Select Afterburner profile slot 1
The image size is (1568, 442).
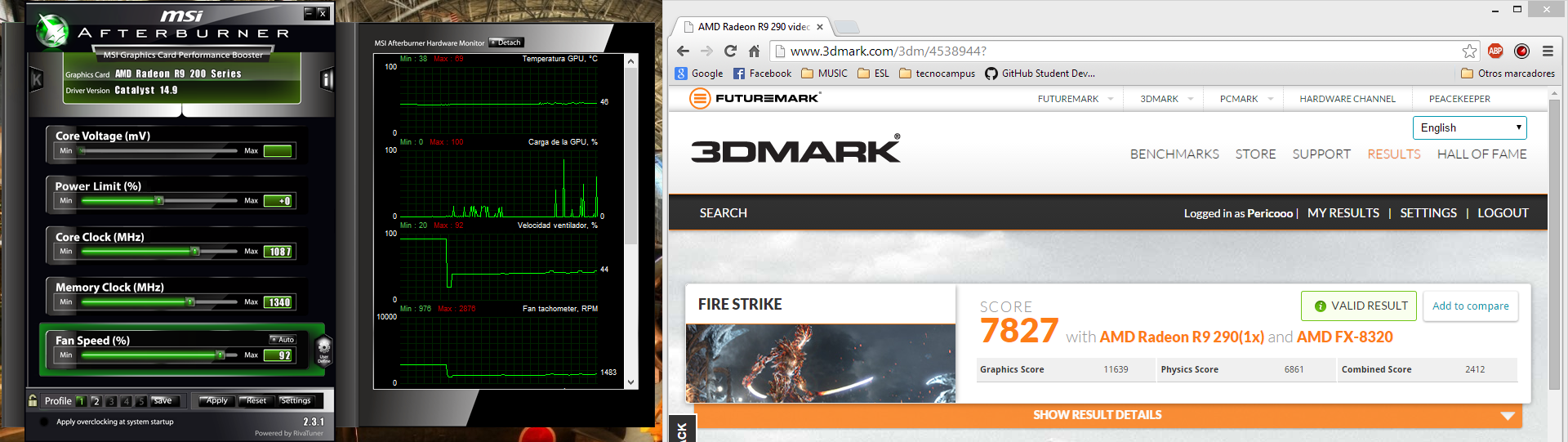[81, 401]
